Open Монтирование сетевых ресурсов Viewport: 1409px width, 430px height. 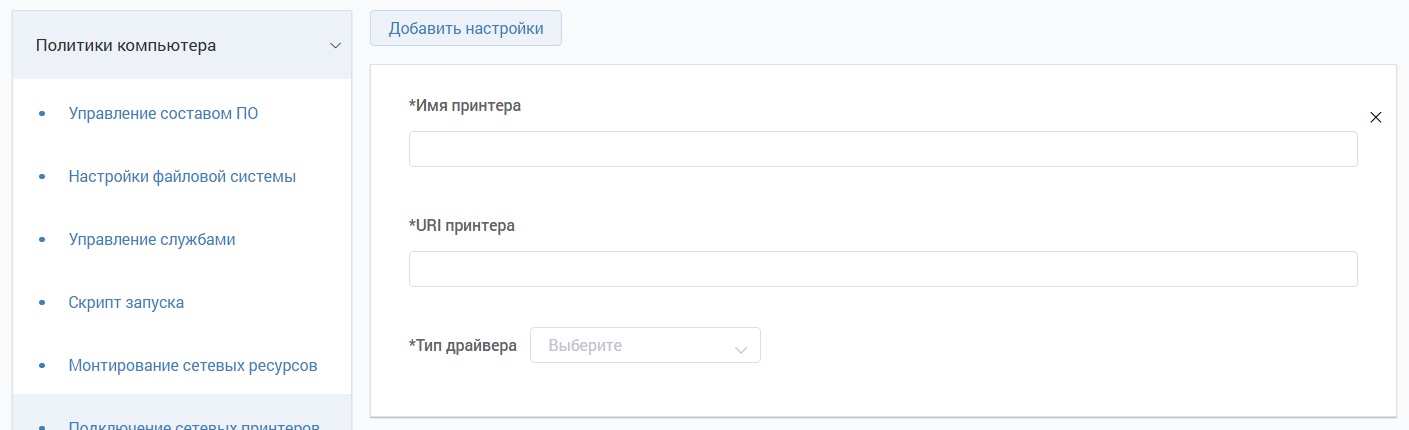click(x=193, y=365)
